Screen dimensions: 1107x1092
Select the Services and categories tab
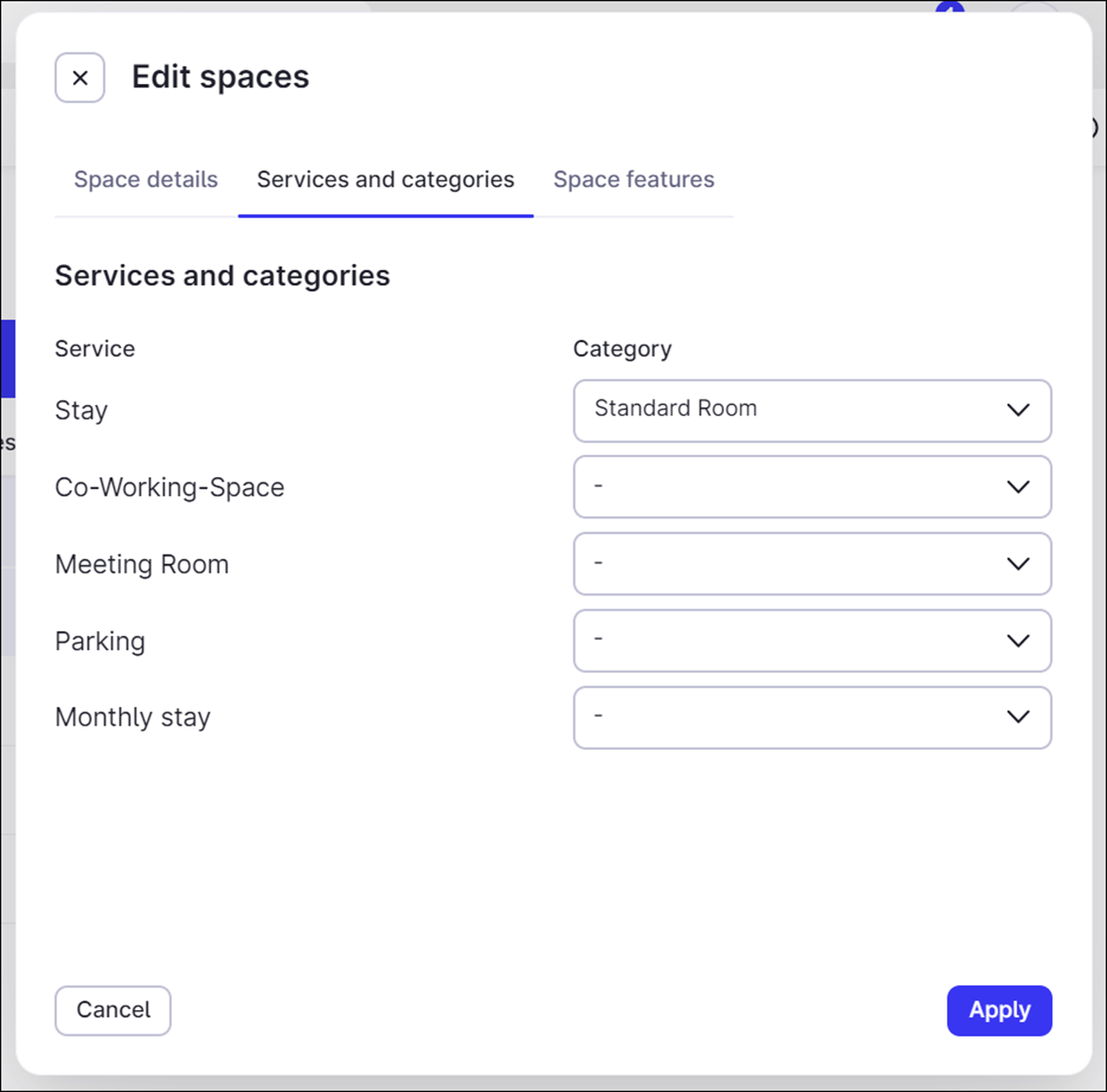click(385, 179)
